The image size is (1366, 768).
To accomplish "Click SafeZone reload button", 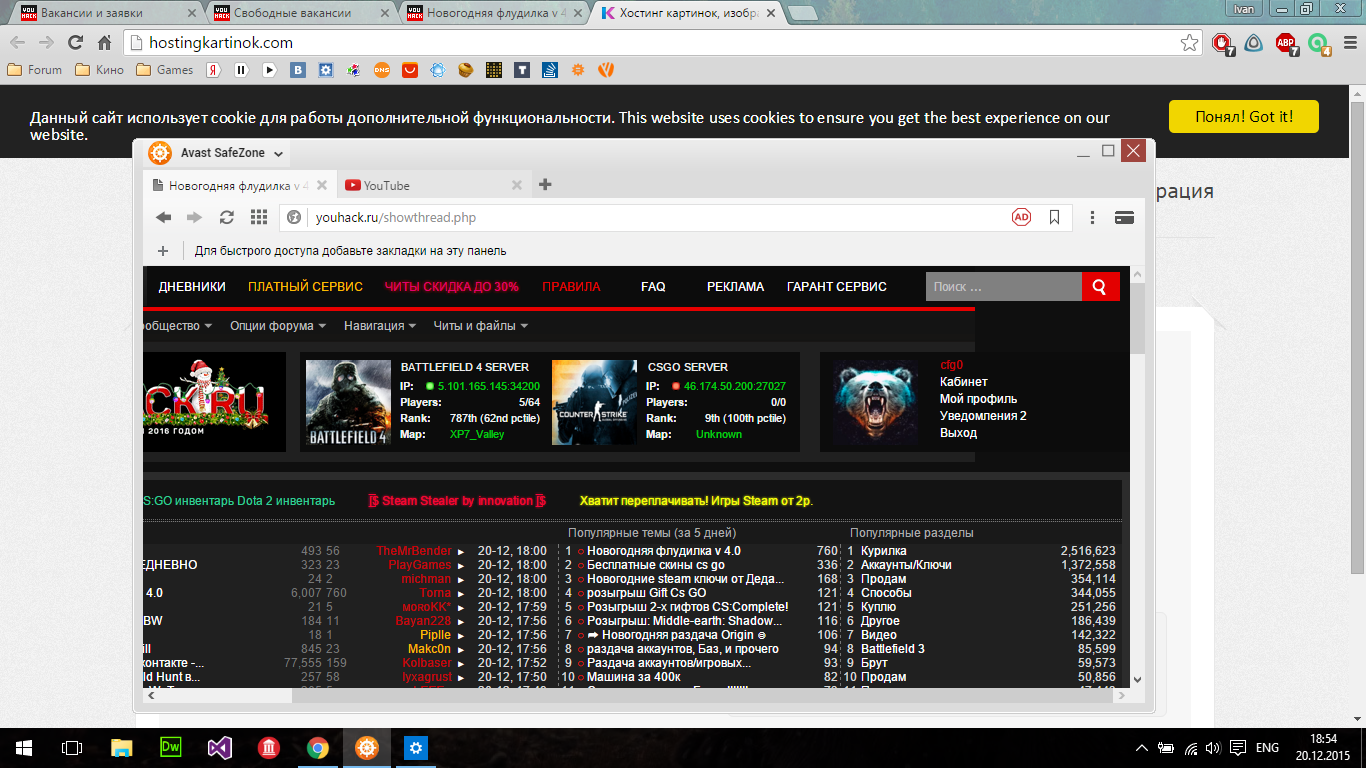I will pos(227,217).
